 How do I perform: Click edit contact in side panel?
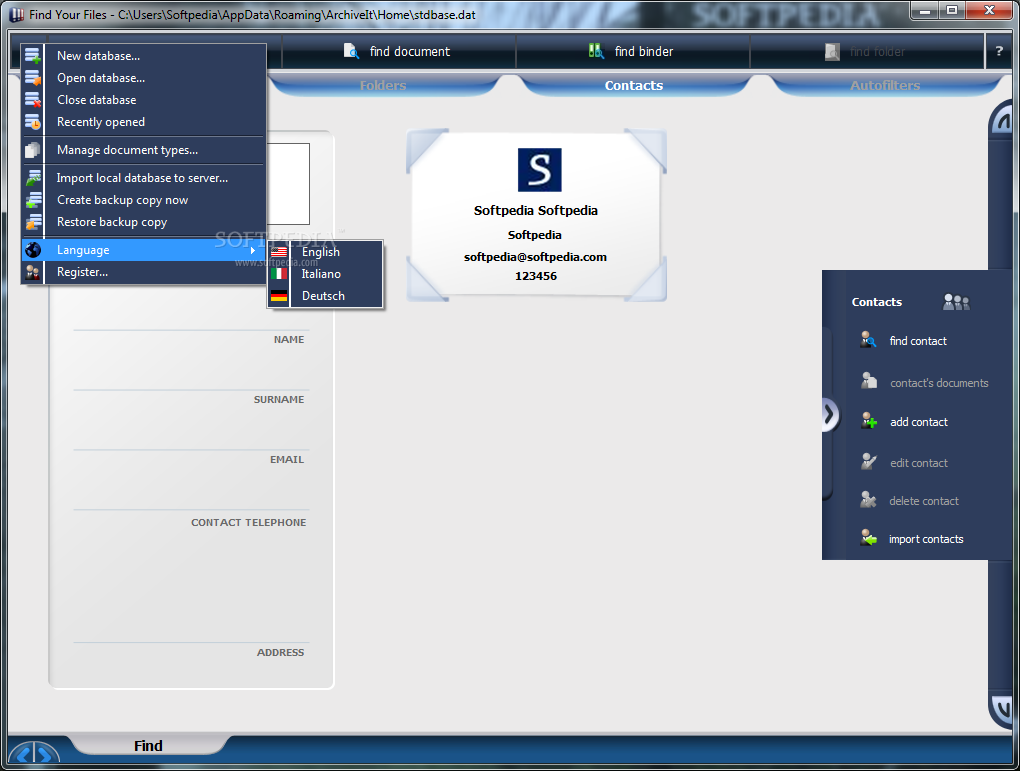coord(919,463)
